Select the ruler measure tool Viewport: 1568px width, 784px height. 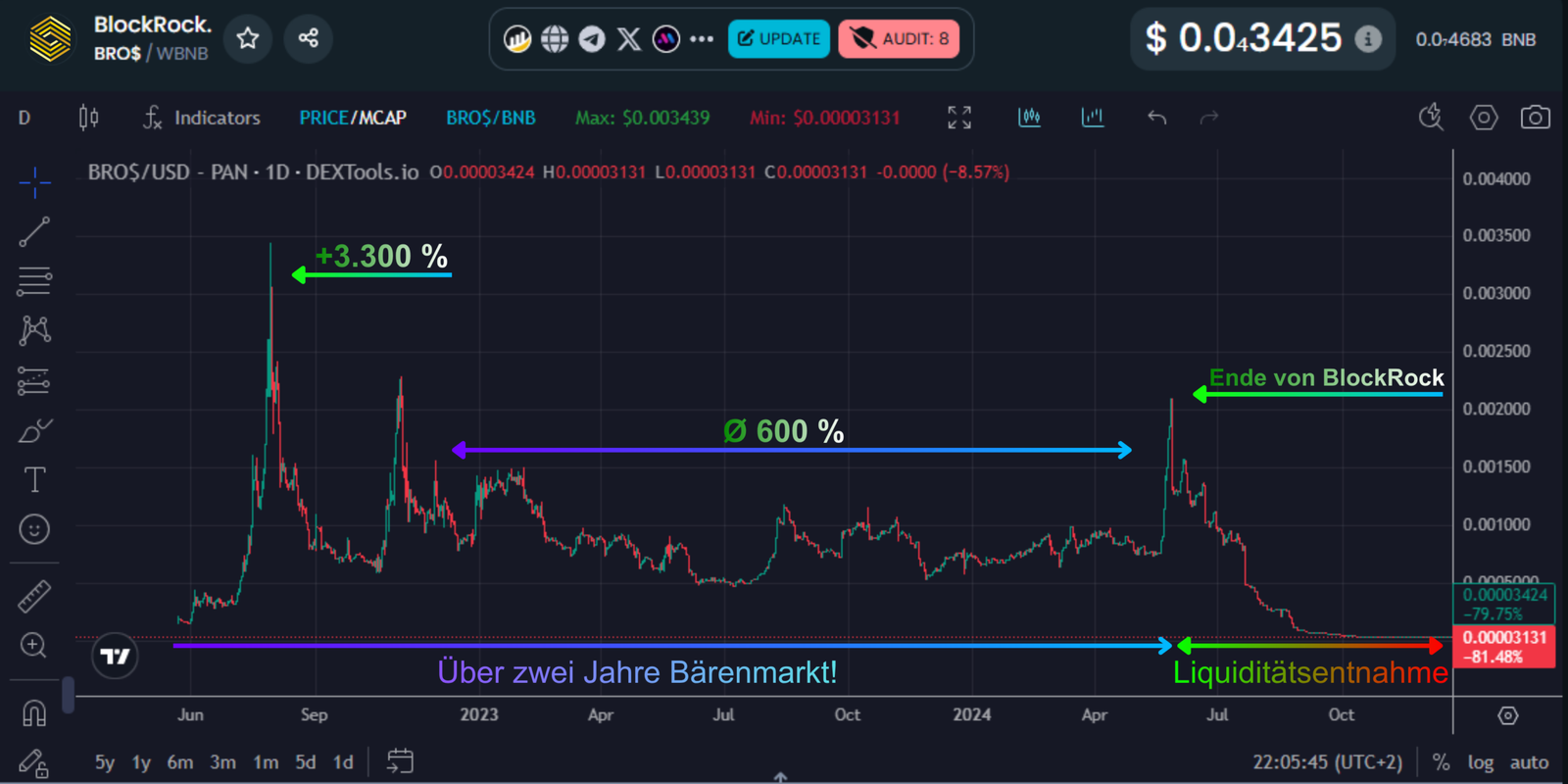click(x=34, y=596)
